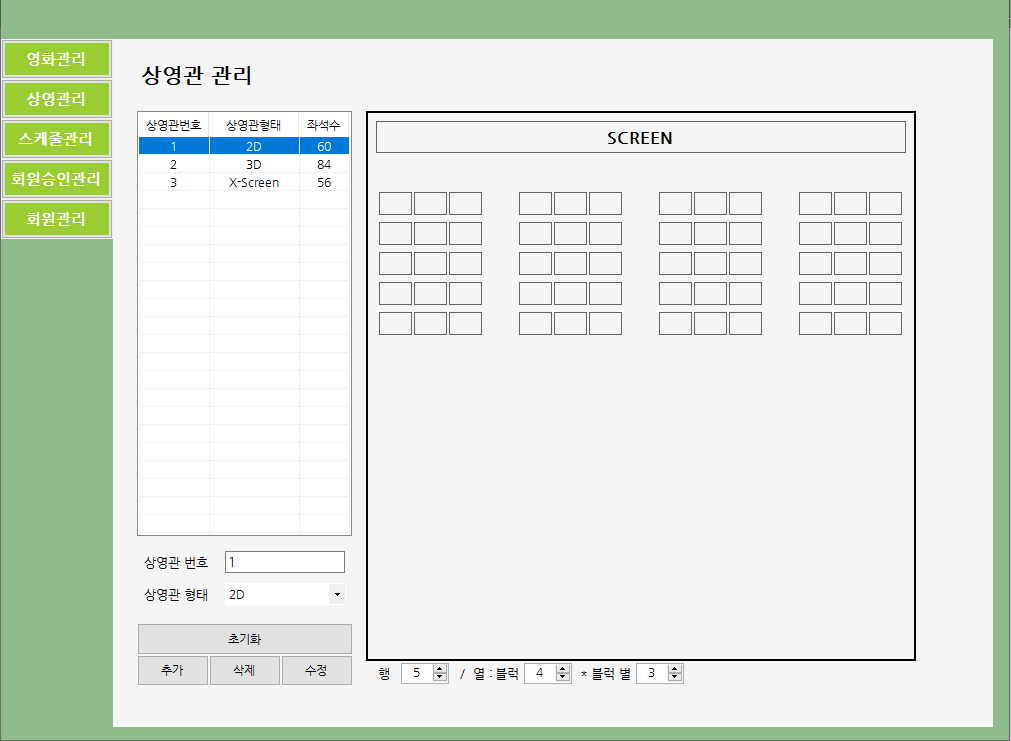Viewport: 1011px width, 741px height.
Task: Select the 스케줄관리 sidebar menu
Action: 56,139
